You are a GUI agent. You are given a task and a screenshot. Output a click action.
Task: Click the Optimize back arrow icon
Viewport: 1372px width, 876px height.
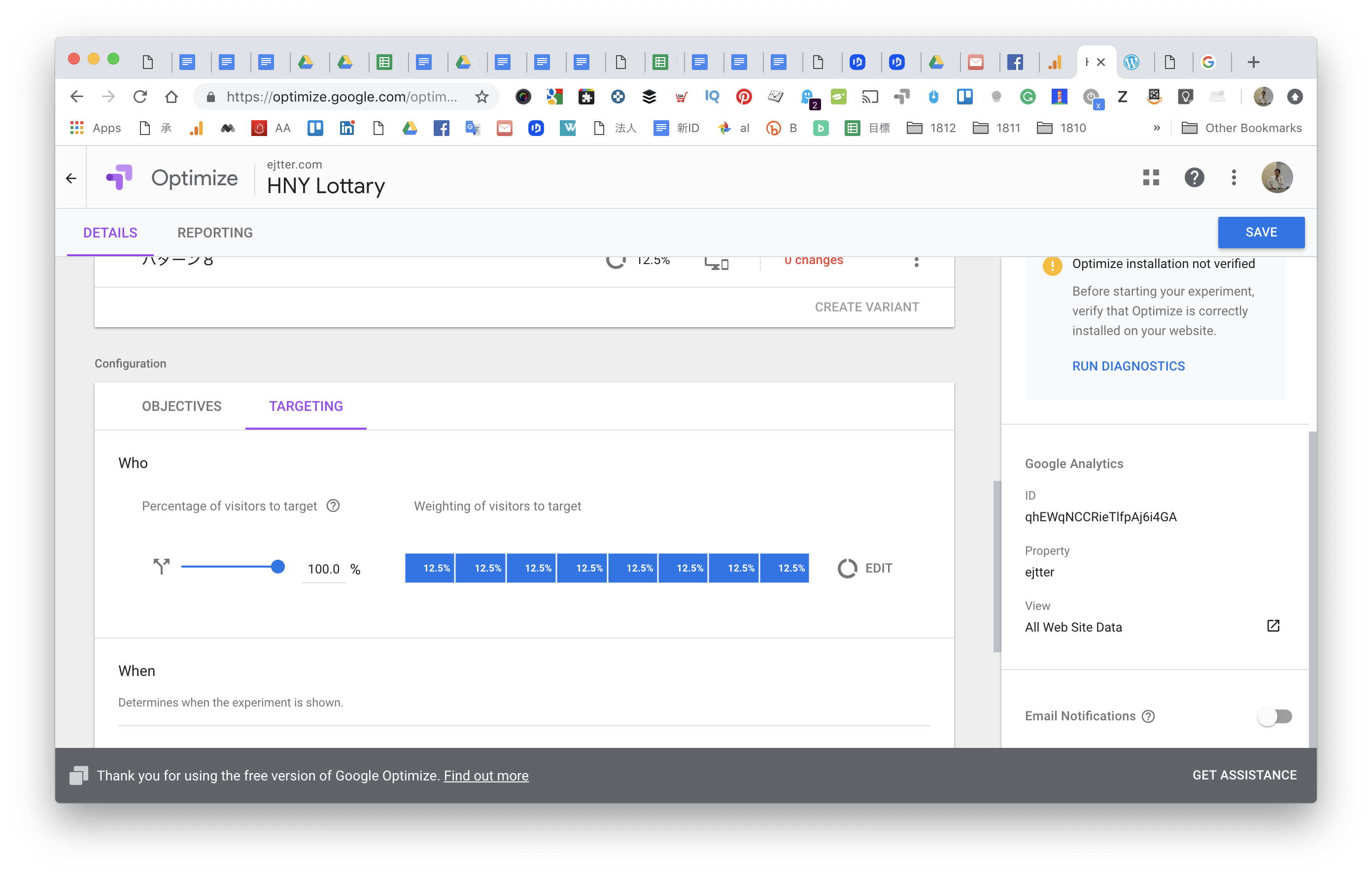point(71,178)
